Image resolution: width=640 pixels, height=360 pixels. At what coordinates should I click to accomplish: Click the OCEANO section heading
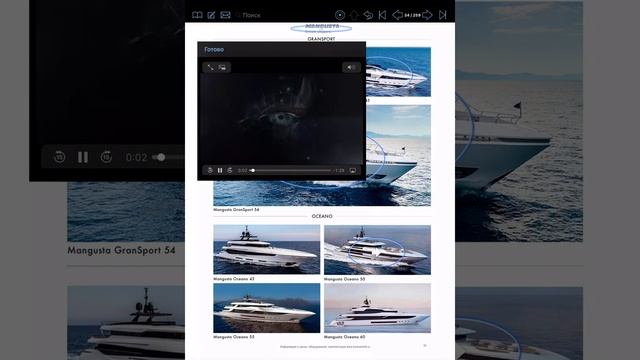(x=322, y=216)
